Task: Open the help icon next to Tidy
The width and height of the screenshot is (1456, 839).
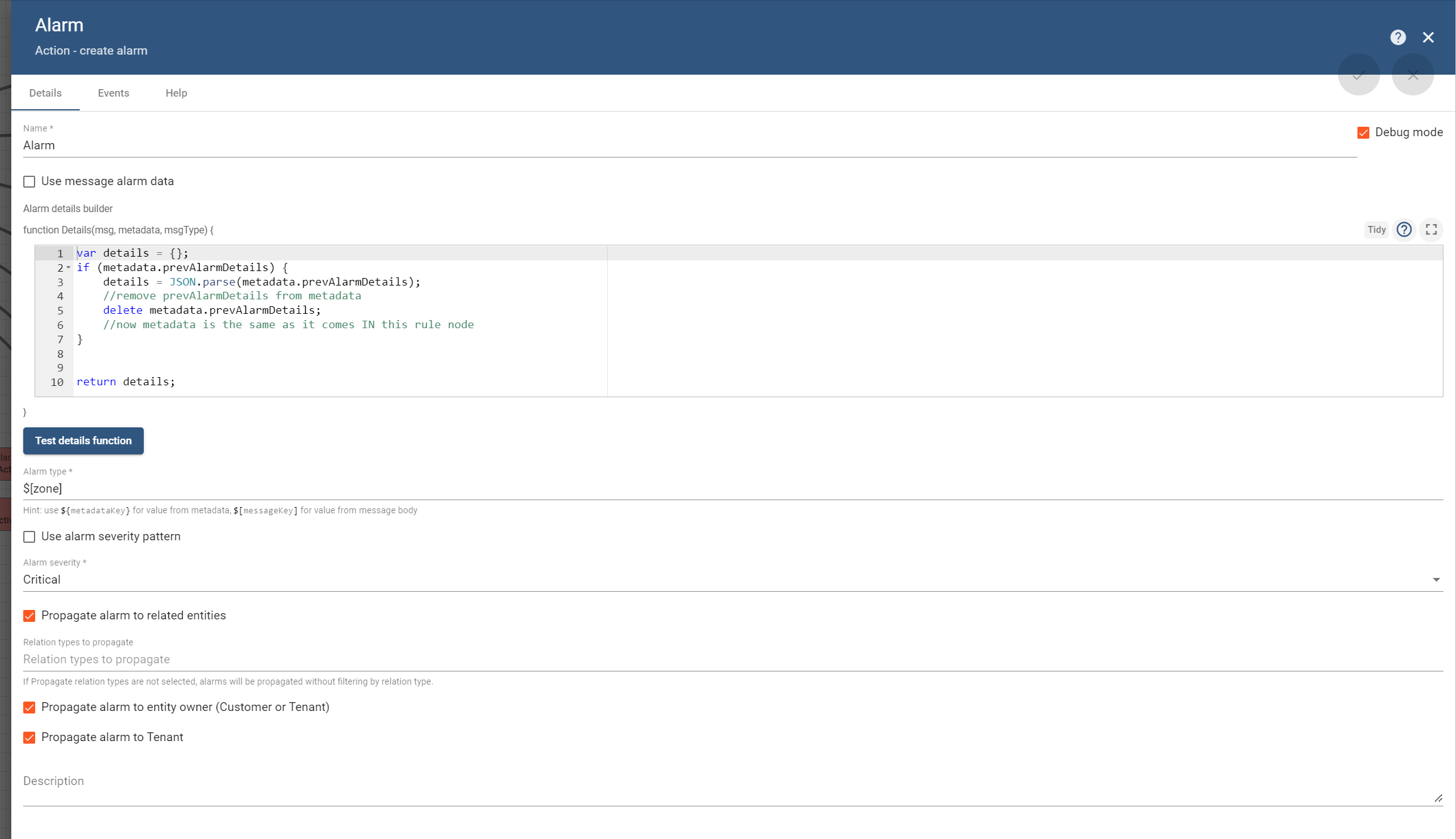Action: pyautogui.click(x=1404, y=230)
